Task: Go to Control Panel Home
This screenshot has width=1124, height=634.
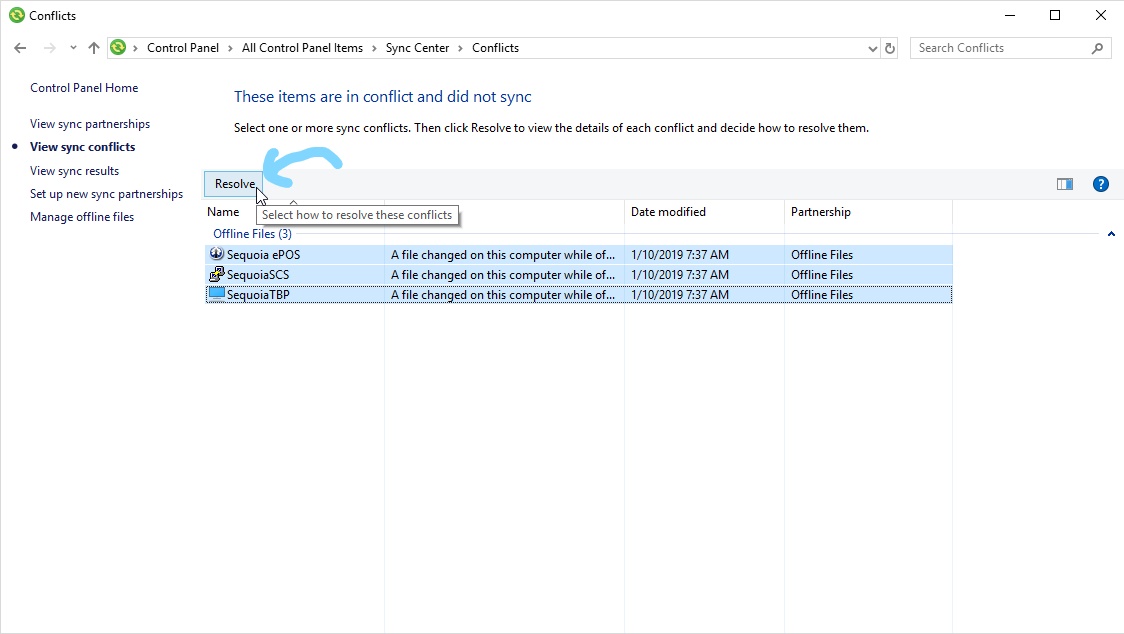Action: tap(84, 88)
